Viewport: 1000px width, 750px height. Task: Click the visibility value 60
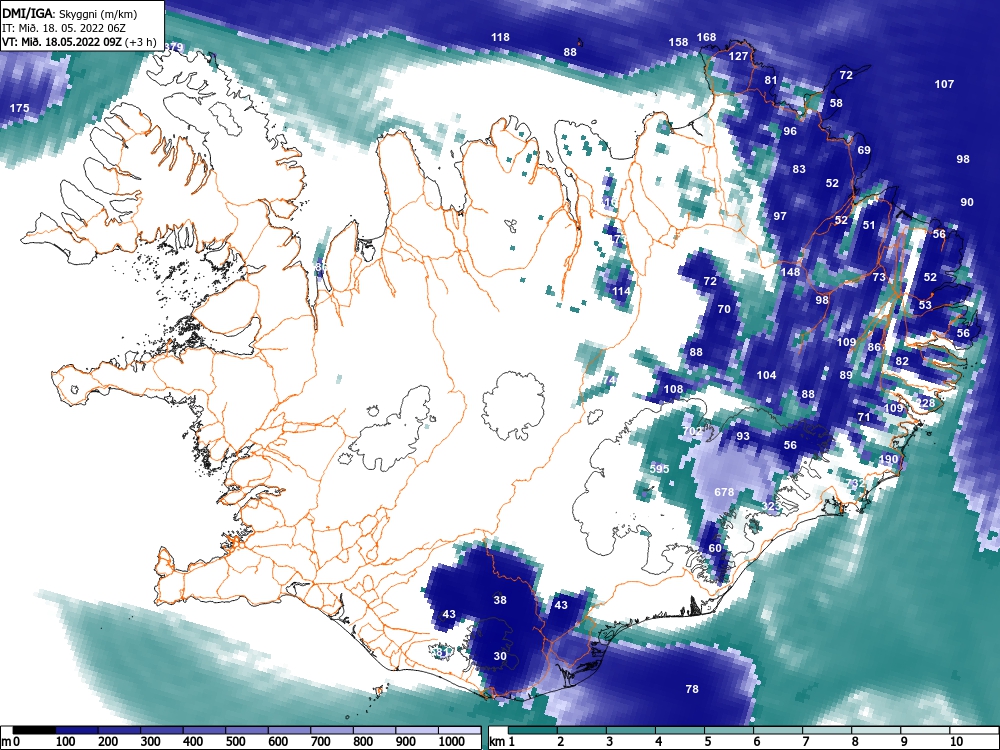tap(715, 548)
